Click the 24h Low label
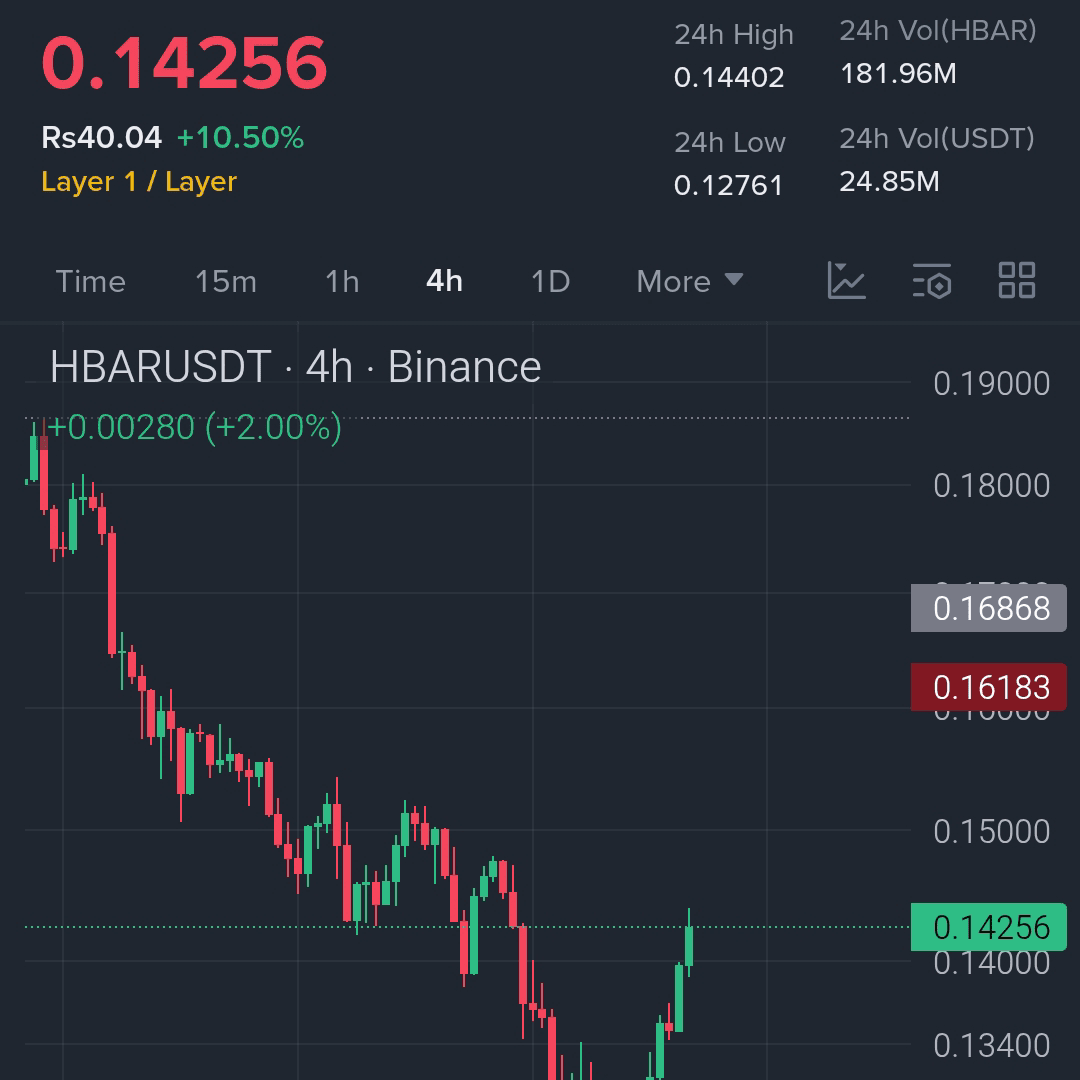Viewport: 1080px width, 1080px height. coord(729,143)
